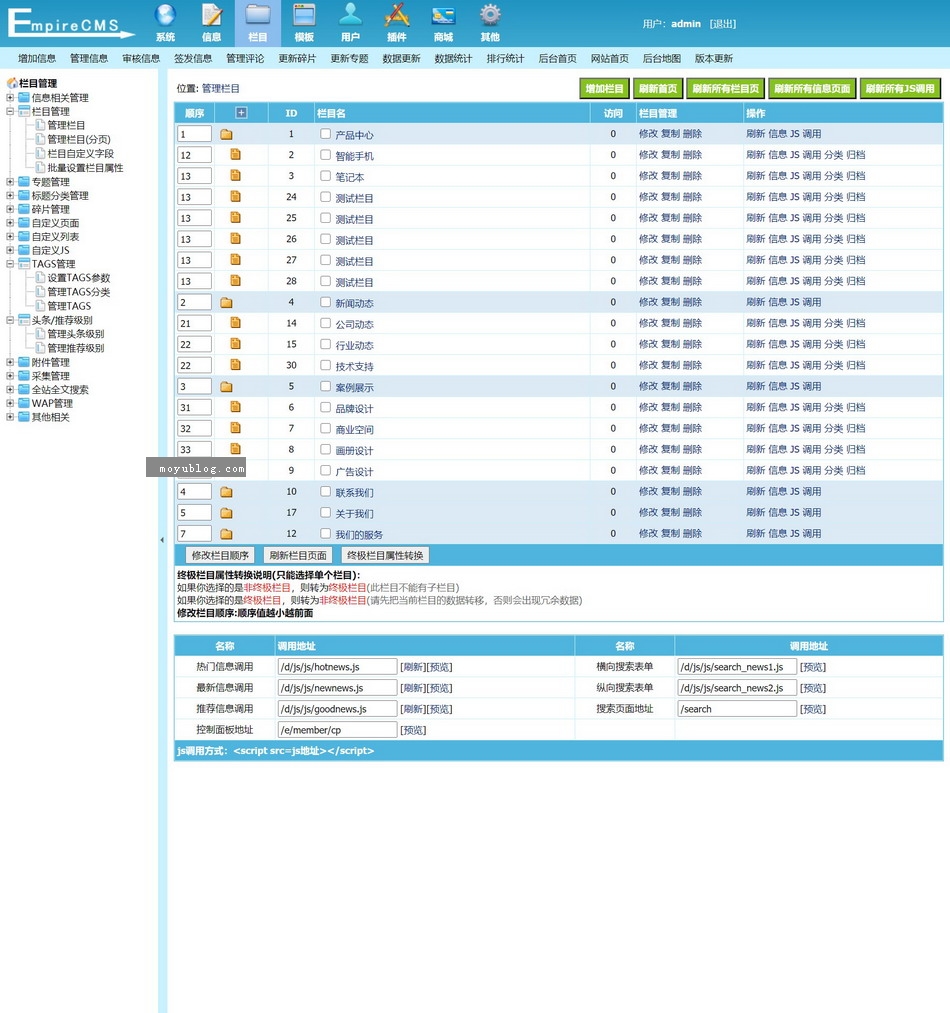The width and height of the screenshot is (950, 1013).
Task: Tick the 产品中心 checkbox
Action: [x=325, y=134]
